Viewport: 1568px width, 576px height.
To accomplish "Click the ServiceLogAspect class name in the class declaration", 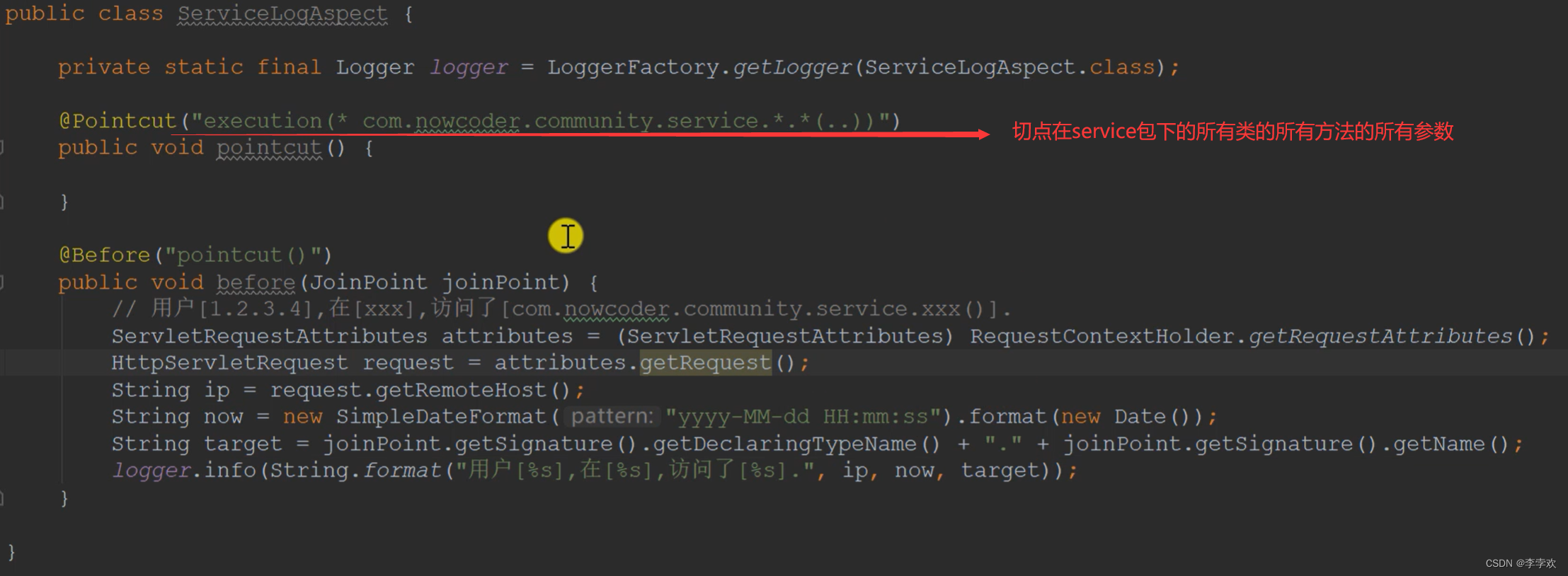I will click(282, 13).
